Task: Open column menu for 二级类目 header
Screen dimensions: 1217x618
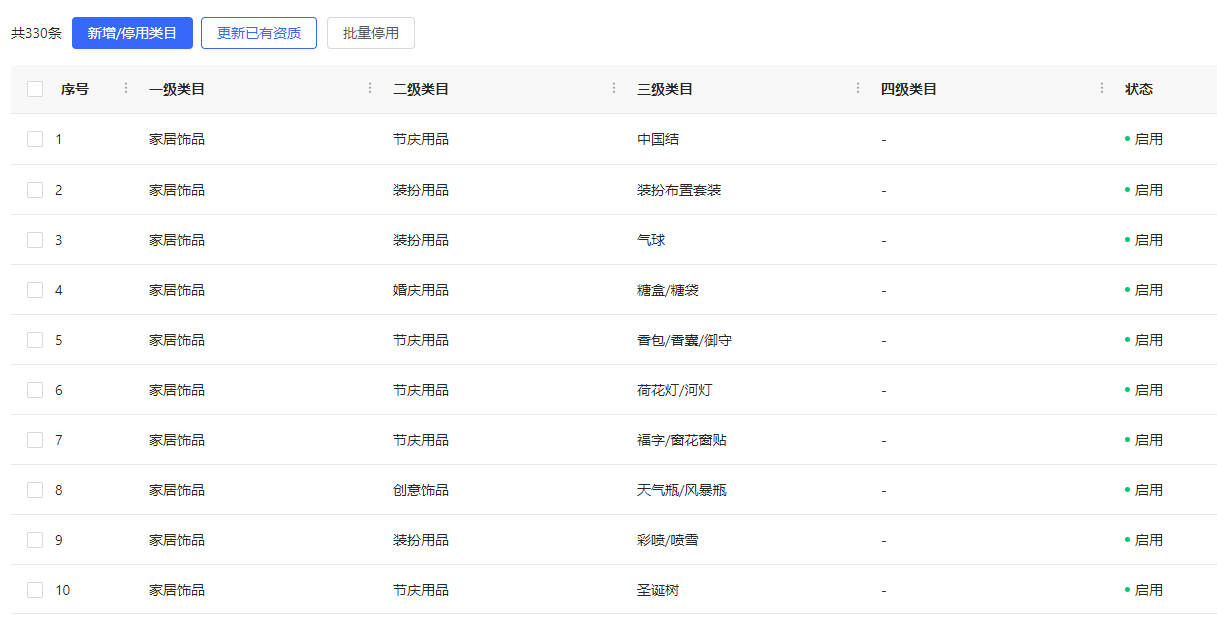Action: tap(614, 88)
